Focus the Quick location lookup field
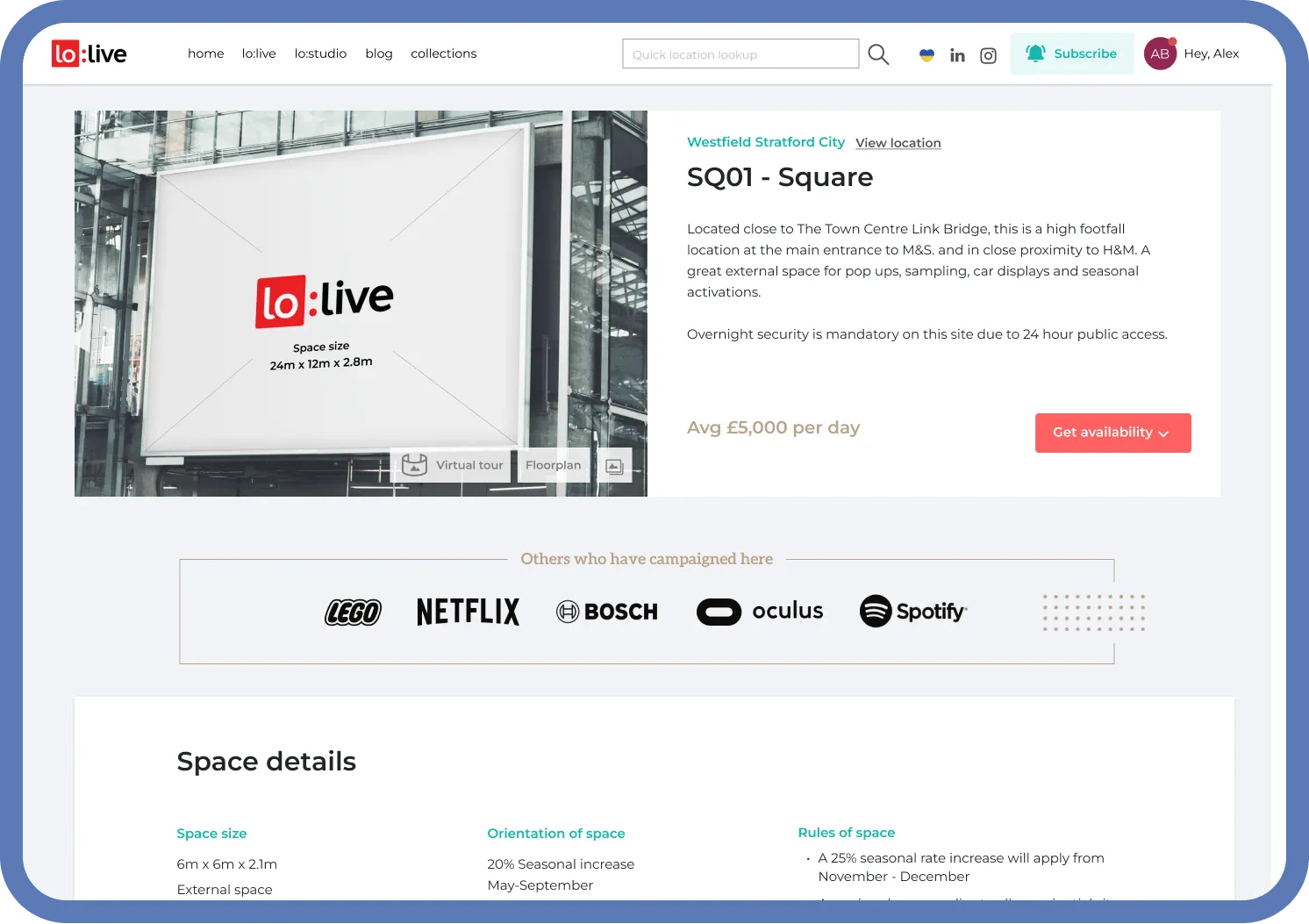 [740, 54]
